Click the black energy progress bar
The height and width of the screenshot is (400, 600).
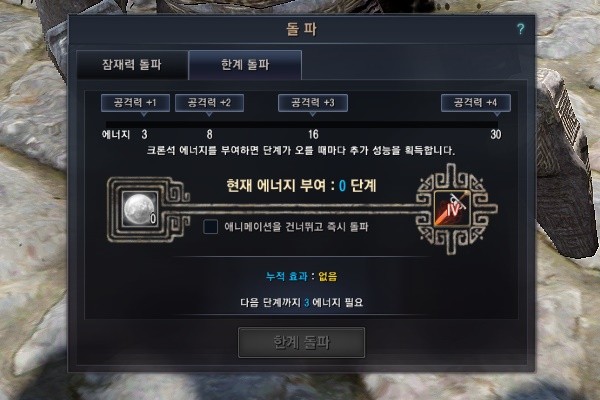point(302,124)
